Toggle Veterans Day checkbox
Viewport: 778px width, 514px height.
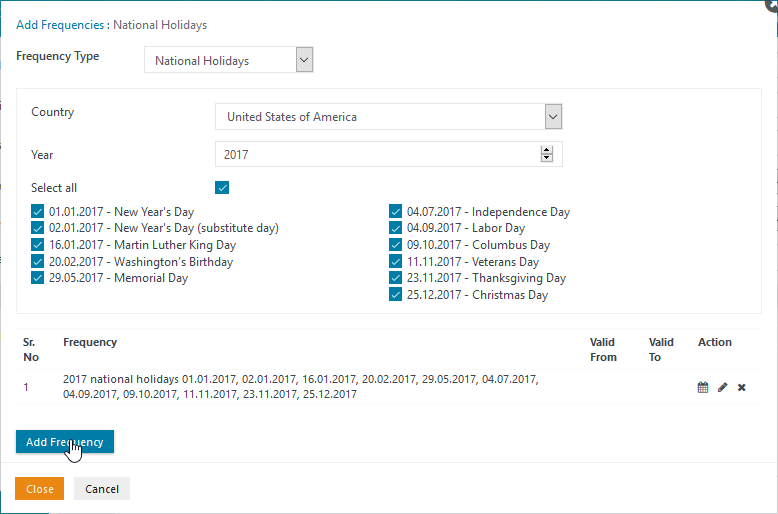tap(395, 261)
